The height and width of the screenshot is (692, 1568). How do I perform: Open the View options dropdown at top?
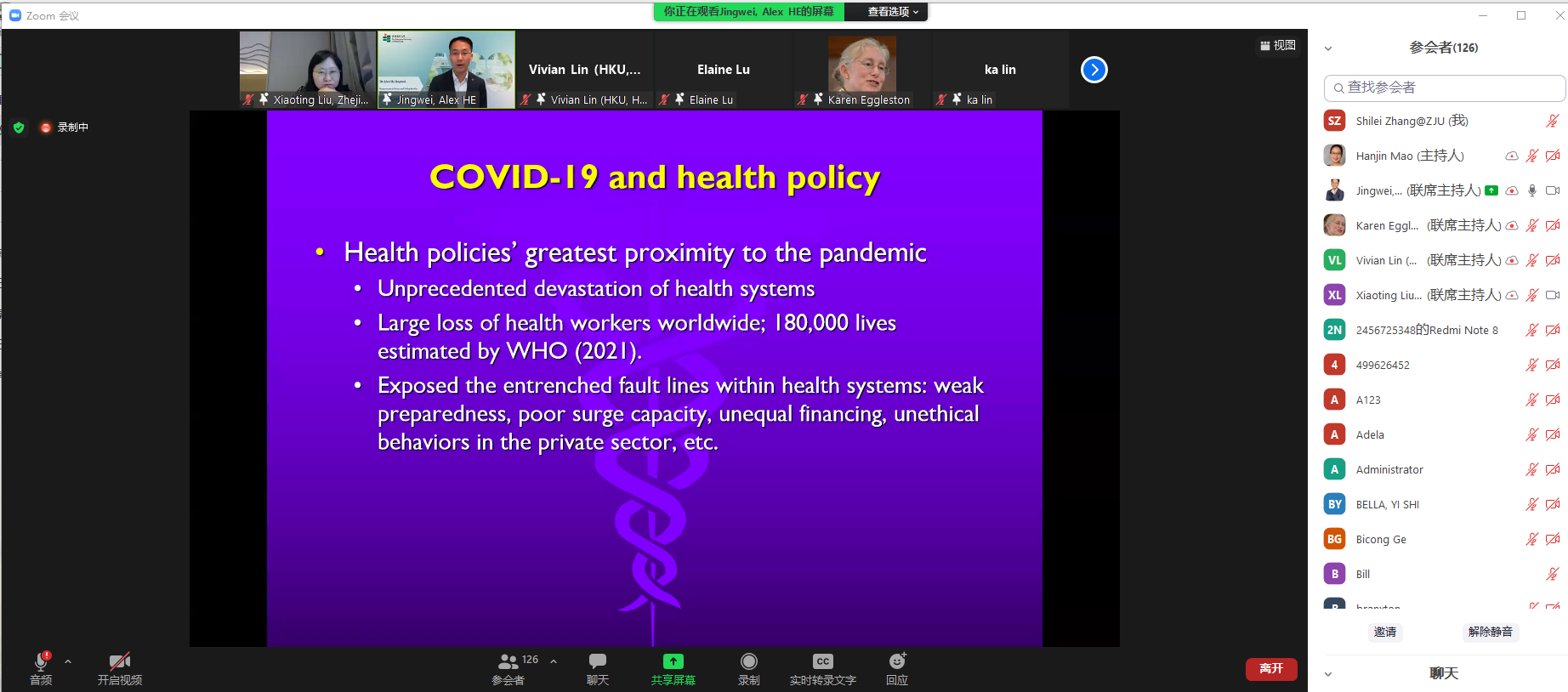click(893, 12)
